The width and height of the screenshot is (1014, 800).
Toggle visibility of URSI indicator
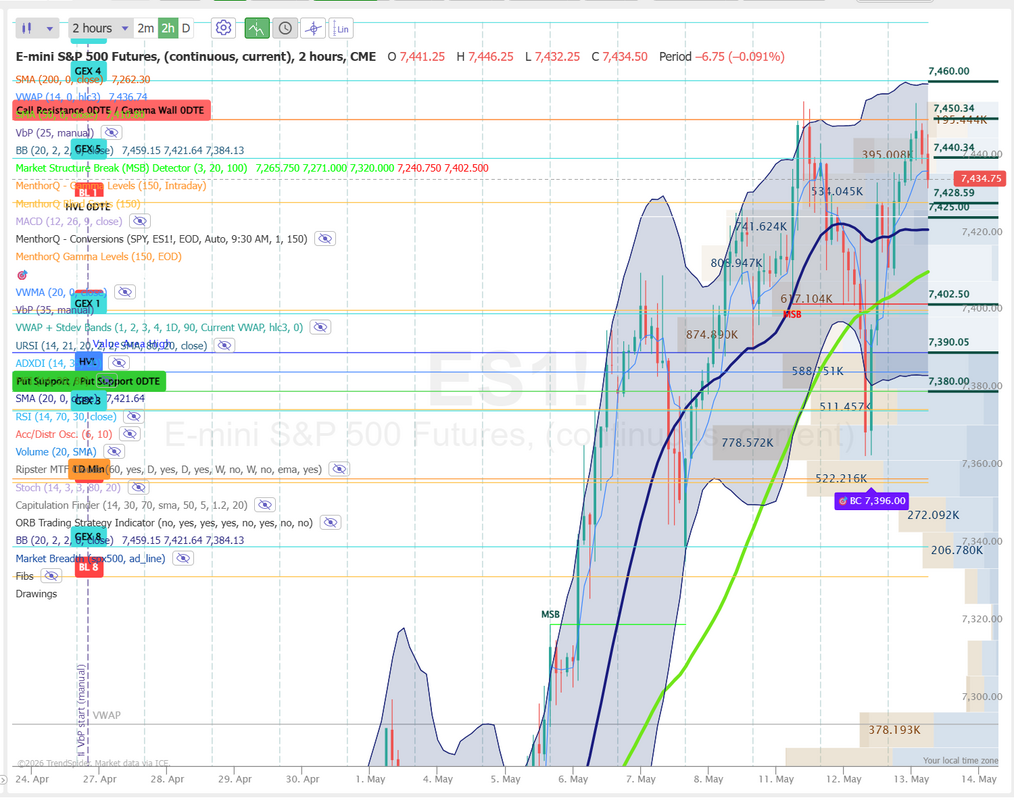(224, 345)
